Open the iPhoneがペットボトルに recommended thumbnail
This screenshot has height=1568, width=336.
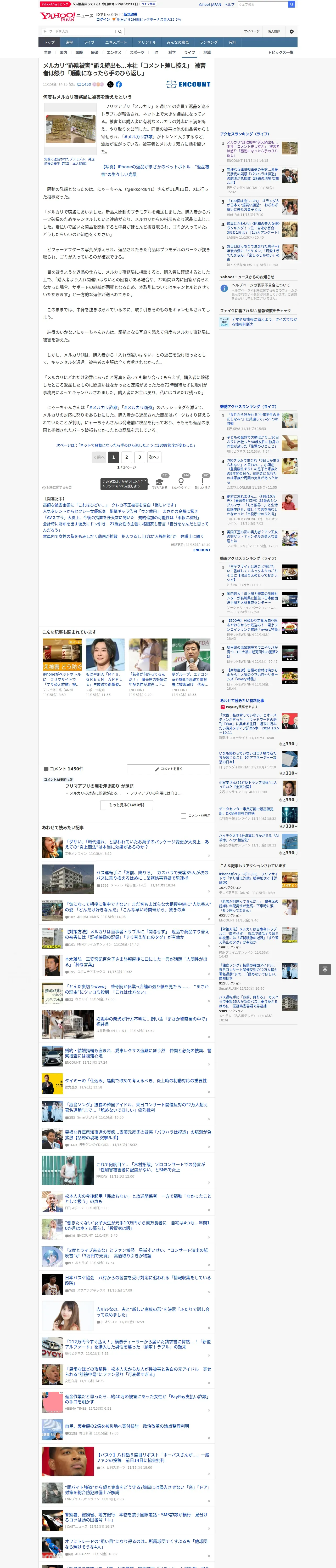(x=62, y=654)
